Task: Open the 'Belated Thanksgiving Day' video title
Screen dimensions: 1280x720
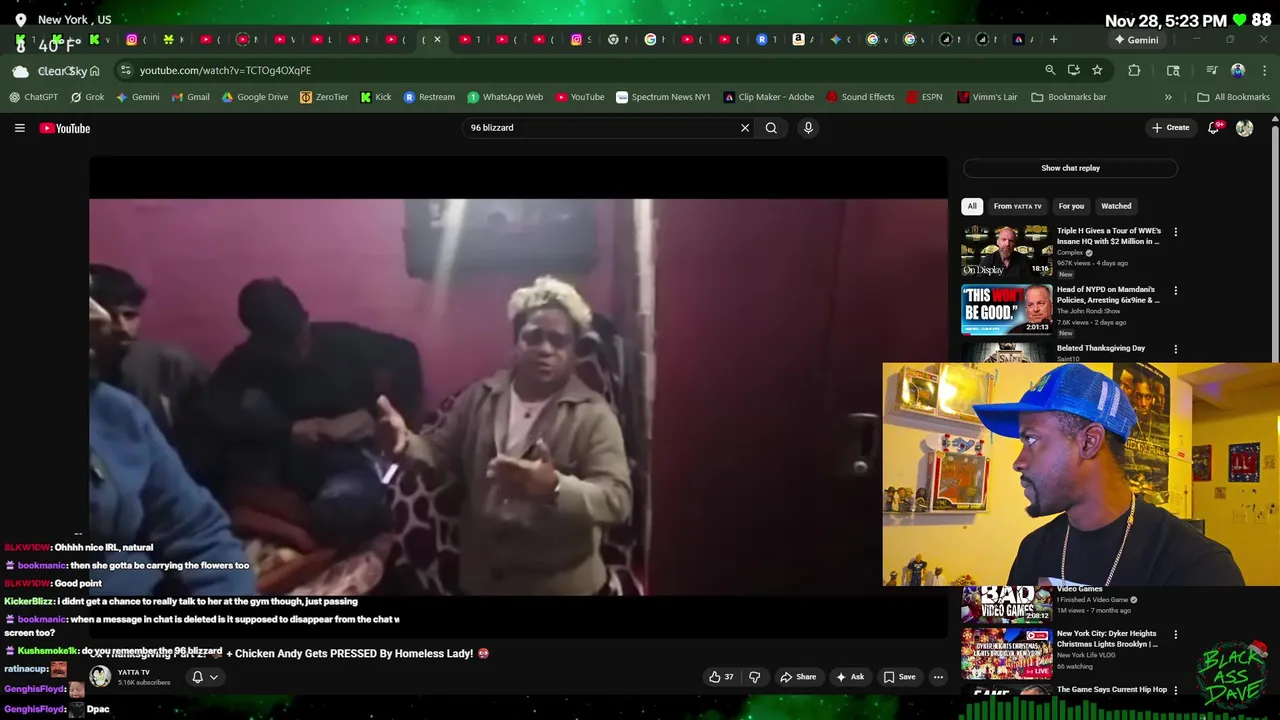Action: coord(1101,348)
